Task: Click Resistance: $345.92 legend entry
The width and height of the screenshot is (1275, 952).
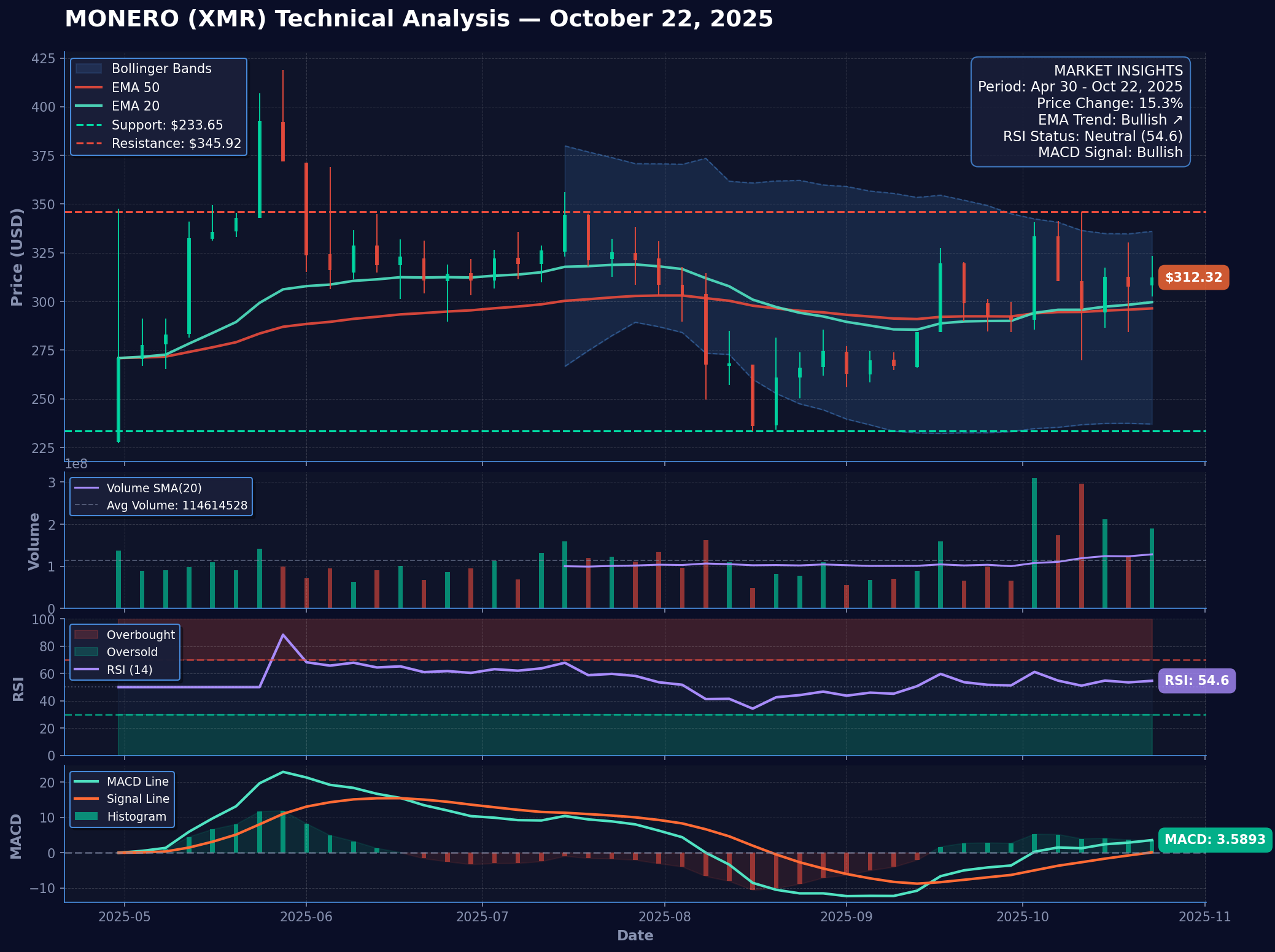Action: [x=176, y=144]
